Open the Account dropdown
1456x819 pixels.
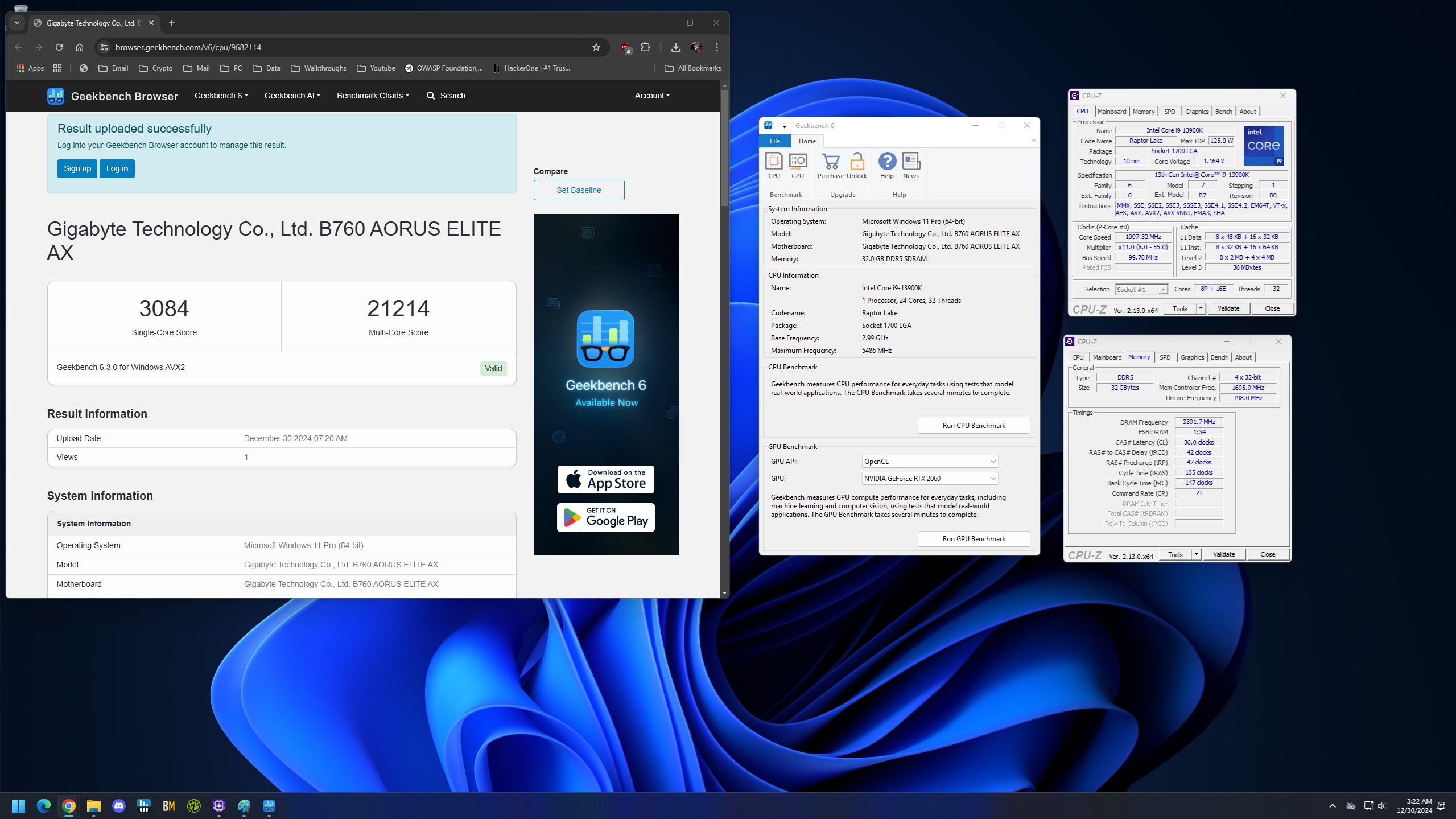point(652,96)
